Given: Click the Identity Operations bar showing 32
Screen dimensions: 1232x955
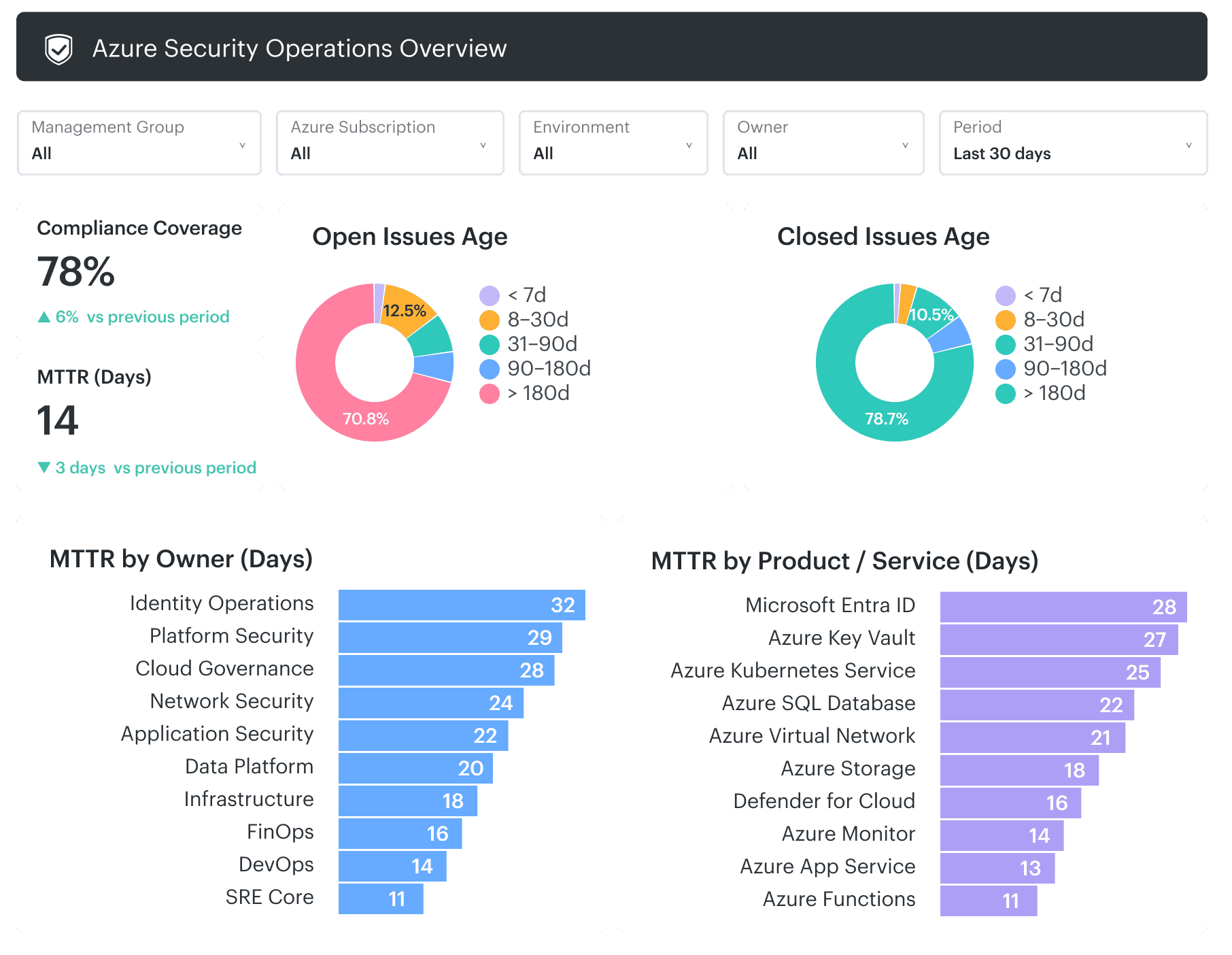Looking at the screenshot, I should coord(462,605).
